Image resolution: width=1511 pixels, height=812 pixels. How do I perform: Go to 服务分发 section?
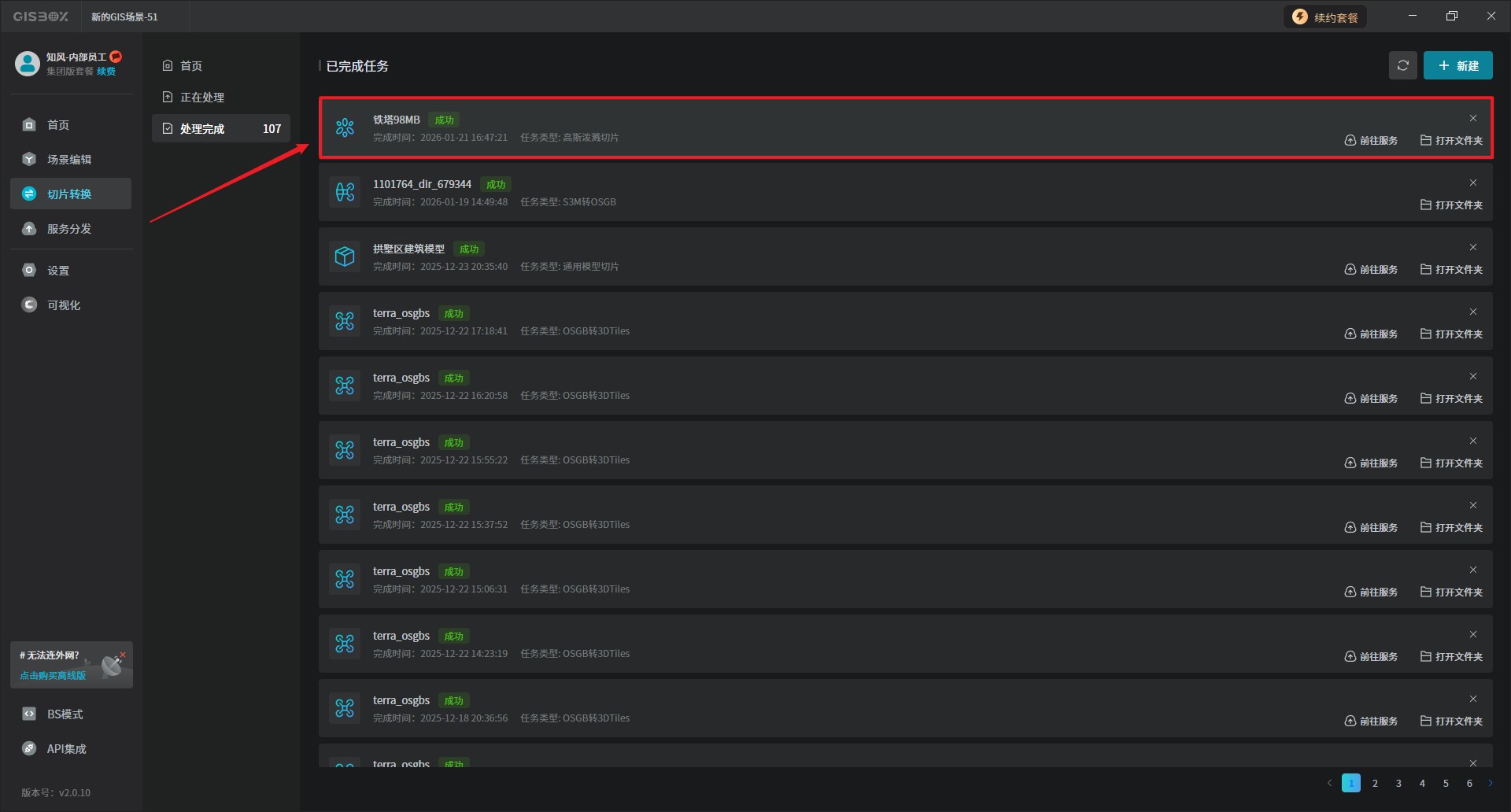(x=69, y=229)
